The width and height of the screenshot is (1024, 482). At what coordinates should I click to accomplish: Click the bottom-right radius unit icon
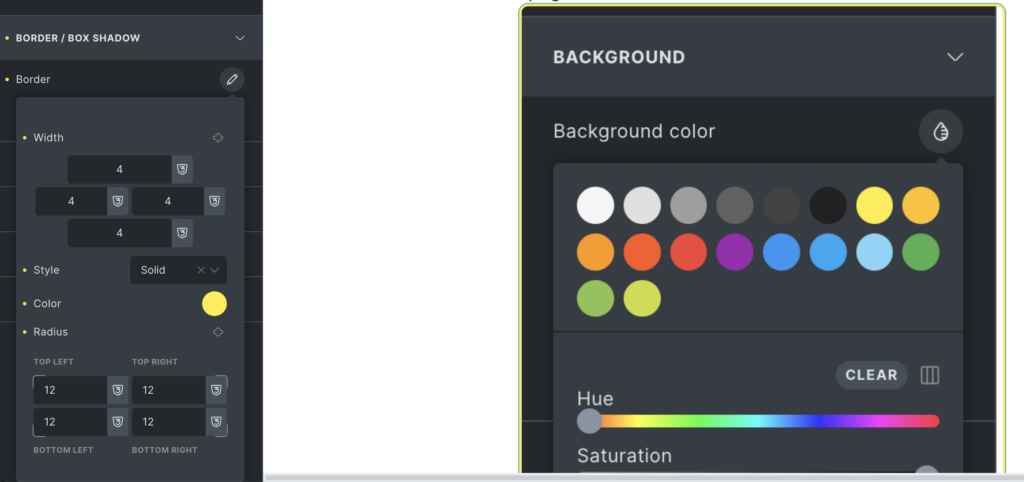coord(215,421)
